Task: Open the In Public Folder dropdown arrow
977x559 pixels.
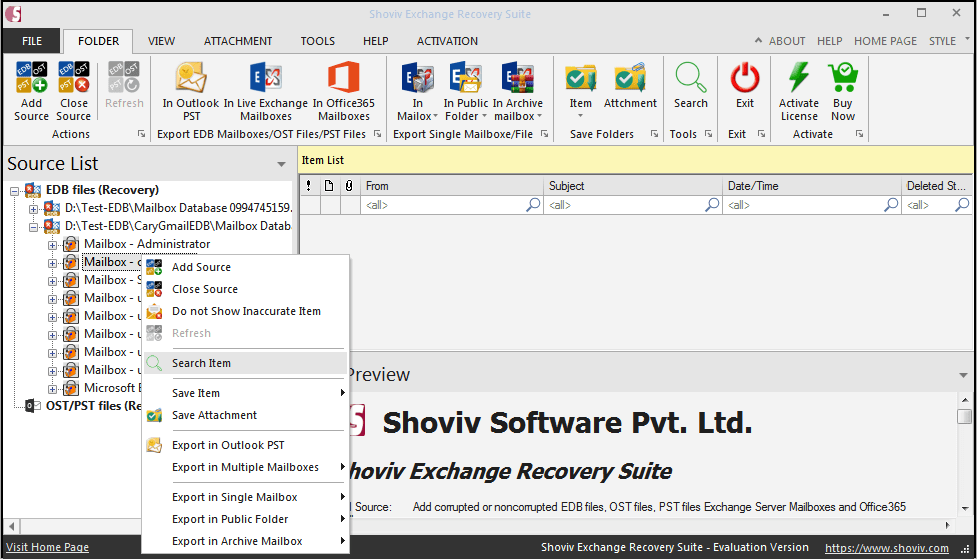Action: pos(484,117)
